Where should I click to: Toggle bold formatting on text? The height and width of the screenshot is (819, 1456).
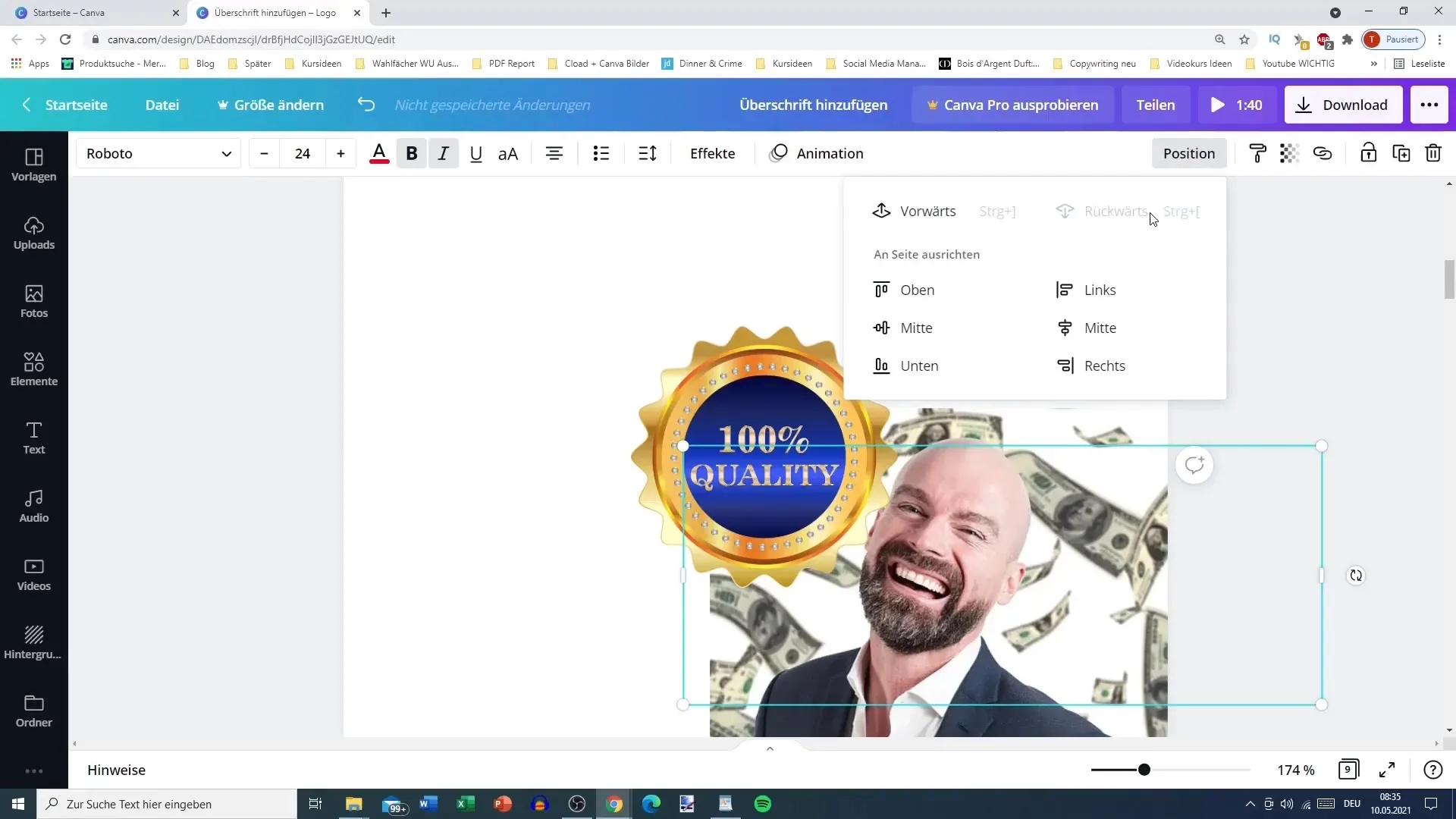[412, 153]
